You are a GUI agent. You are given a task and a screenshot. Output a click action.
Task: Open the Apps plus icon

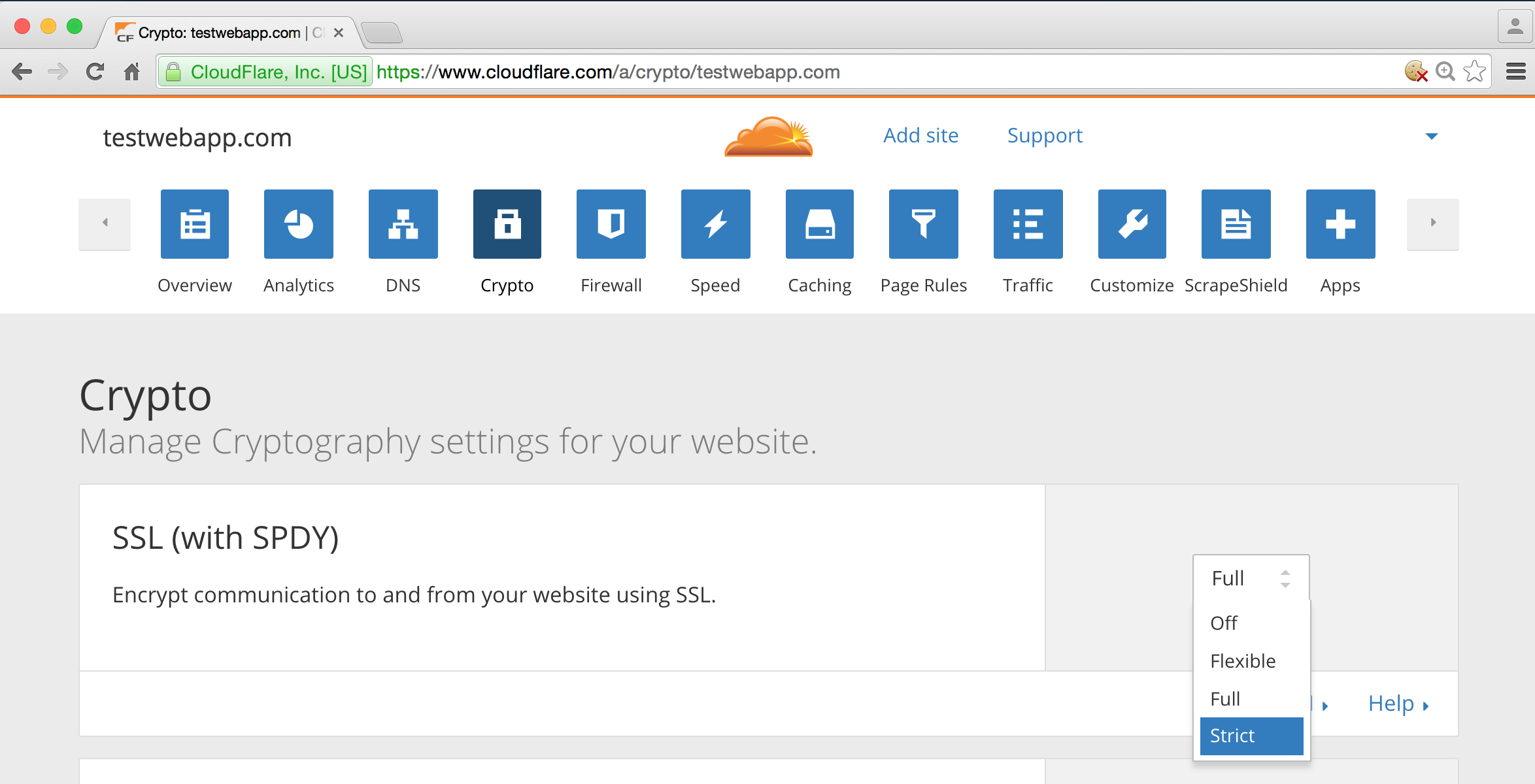tap(1340, 224)
